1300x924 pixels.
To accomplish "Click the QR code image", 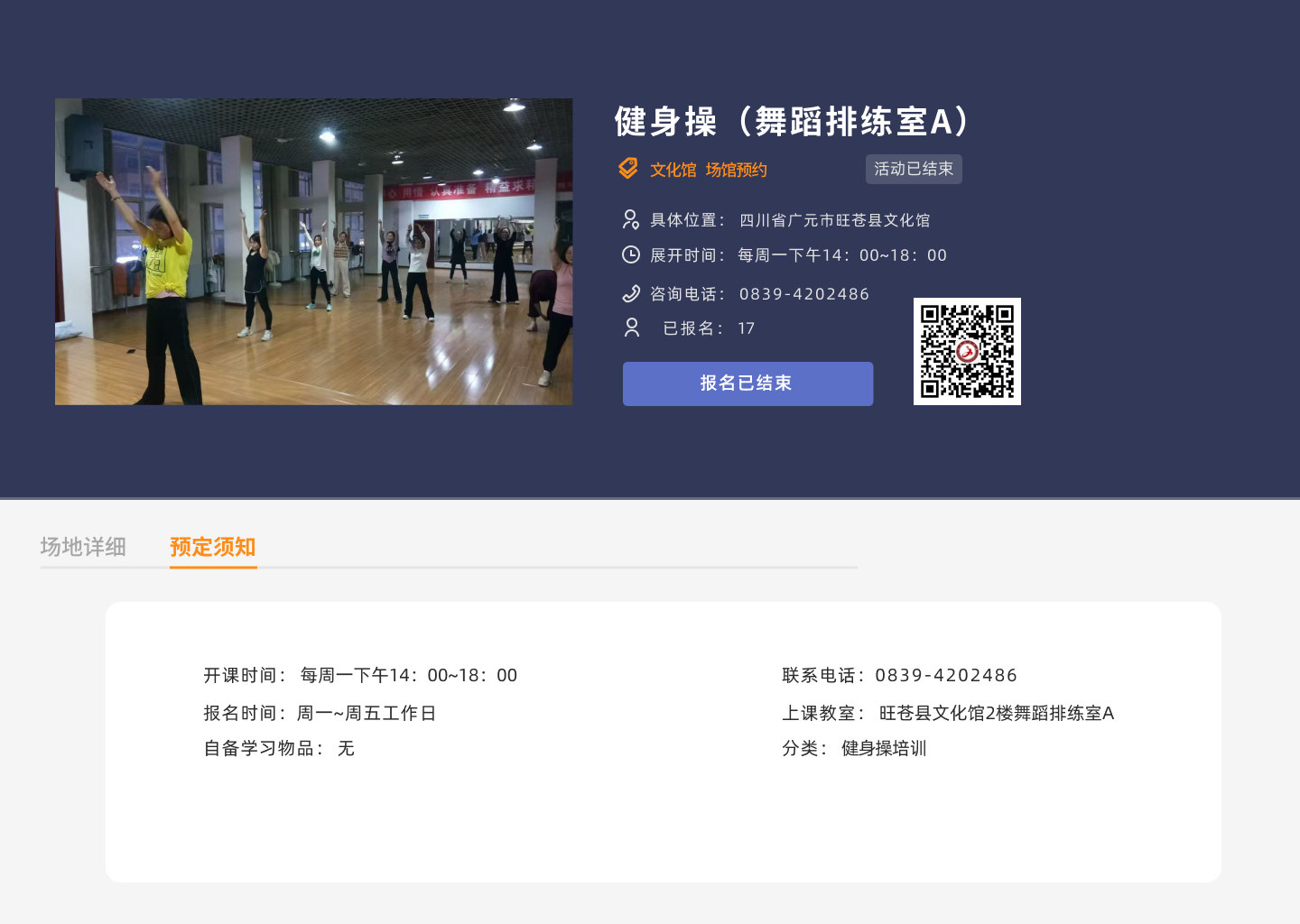I will [x=967, y=351].
